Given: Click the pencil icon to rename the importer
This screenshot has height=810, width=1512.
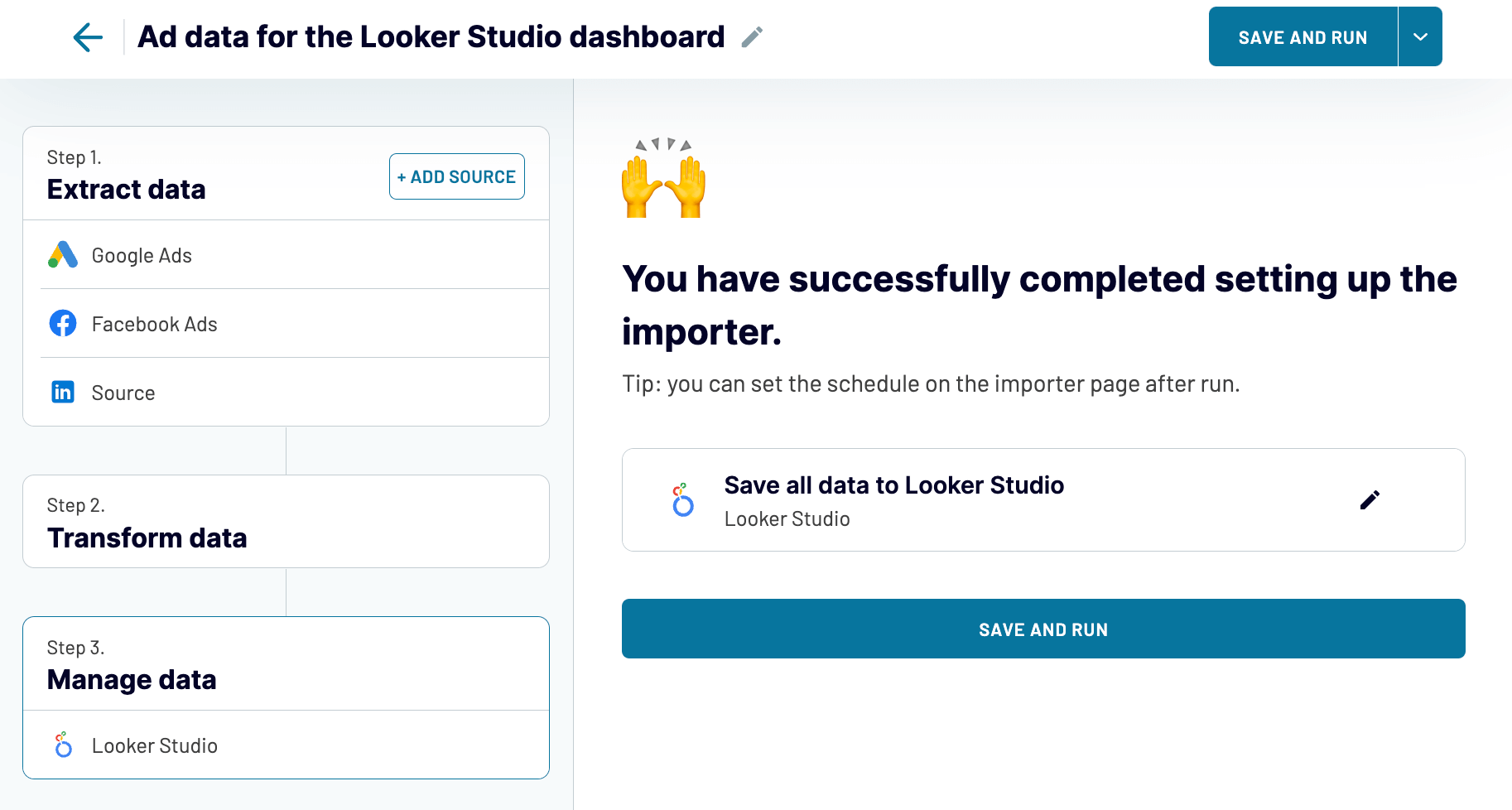Looking at the screenshot, I should pos(750,36).
